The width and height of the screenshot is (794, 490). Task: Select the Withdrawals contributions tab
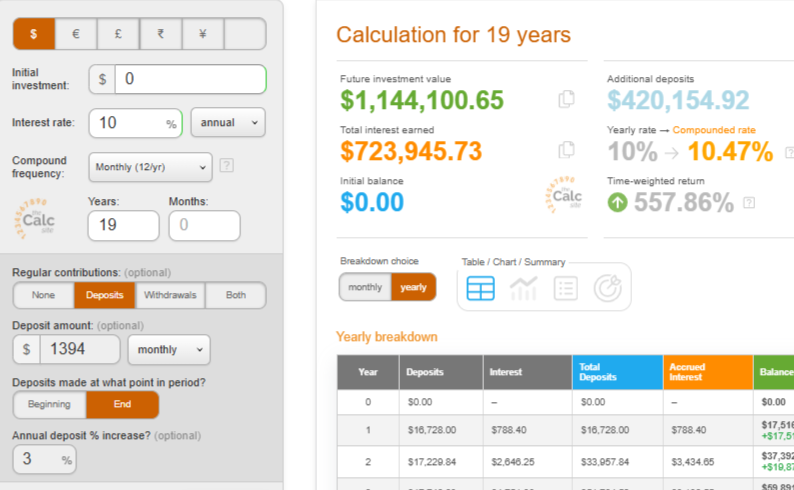pos(170,295)
